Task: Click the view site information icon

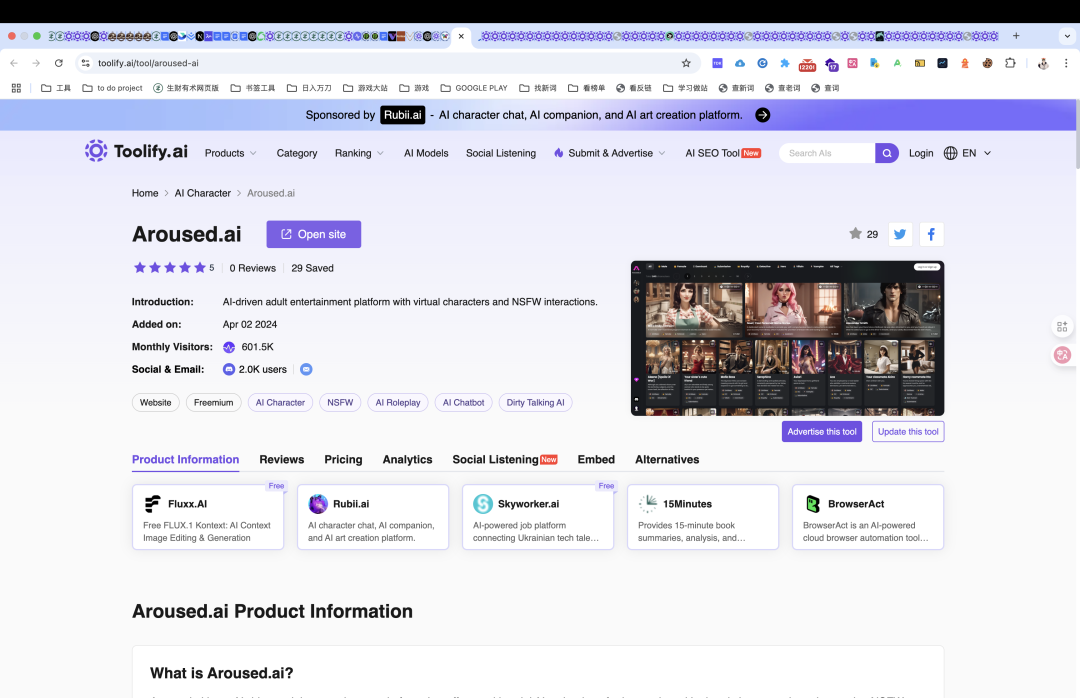Action: [x=85, y=63]
